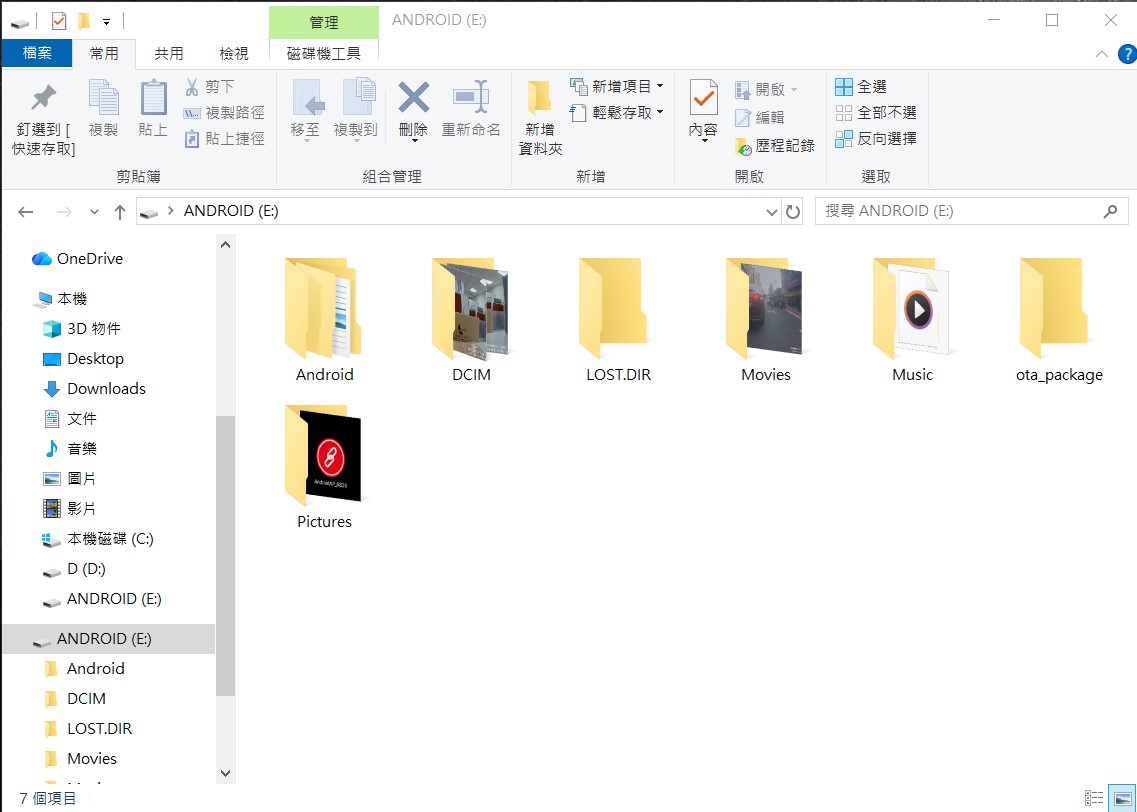1137x812 pixels.
Task: Switch to details view in status bar
Action: tap(1095, 798)
